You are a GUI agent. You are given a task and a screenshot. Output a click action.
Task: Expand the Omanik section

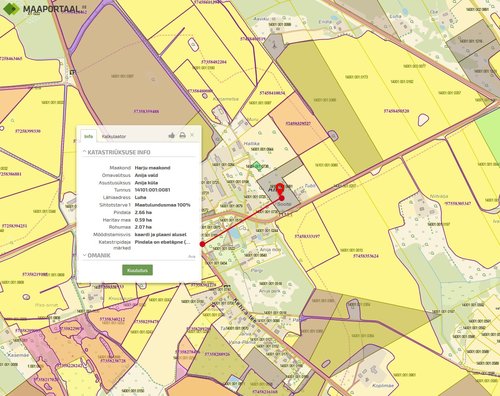click(97, 255)
